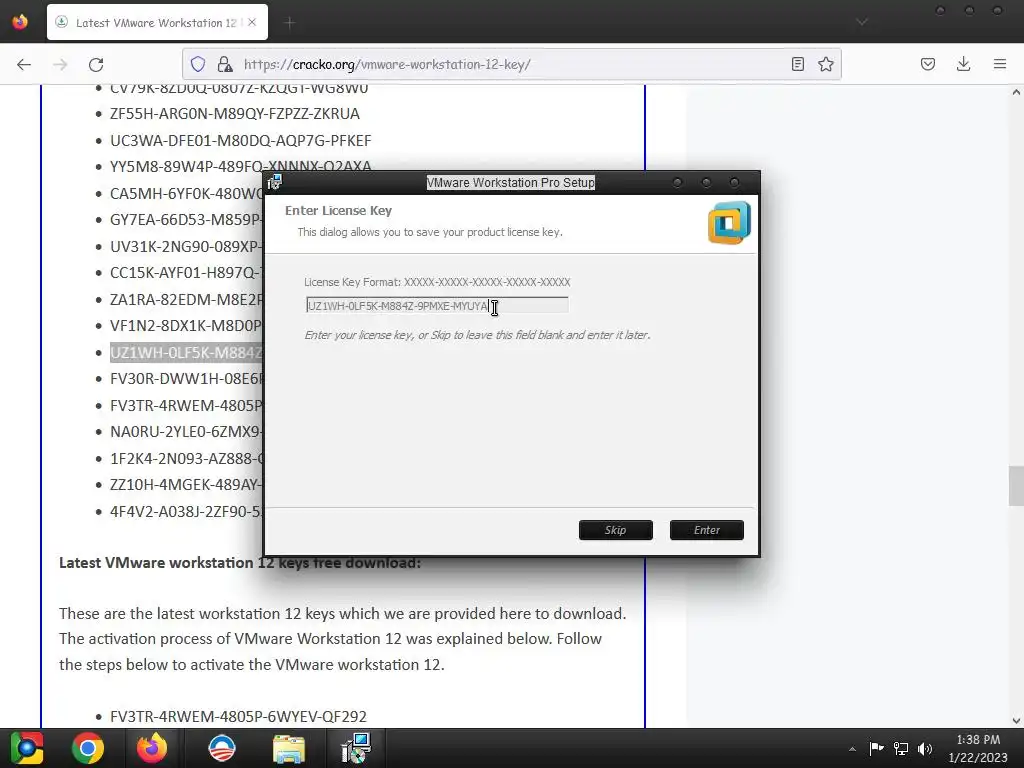Open the Firefox hamburger menu
1024x768 pixels.
point(1000,64)
